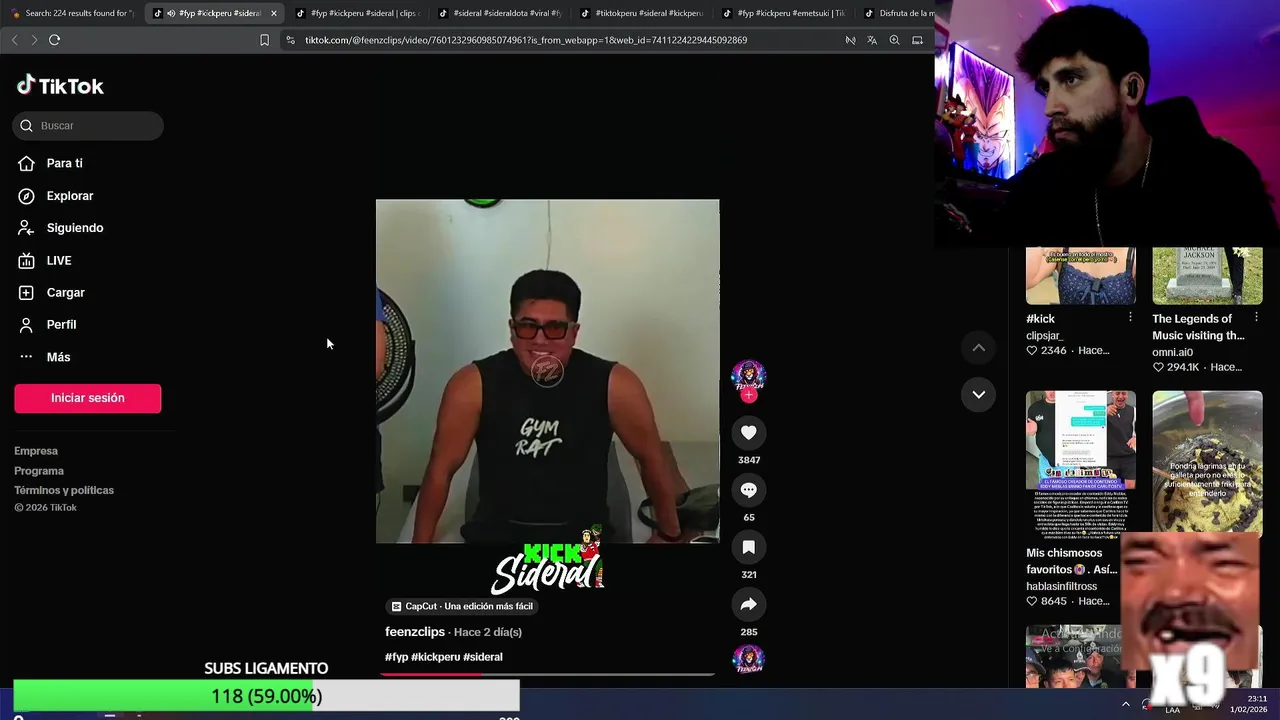Click the bookmark icon in the address bar
The height and width of the screenshot is (720, 1280).
click(264, 40)
